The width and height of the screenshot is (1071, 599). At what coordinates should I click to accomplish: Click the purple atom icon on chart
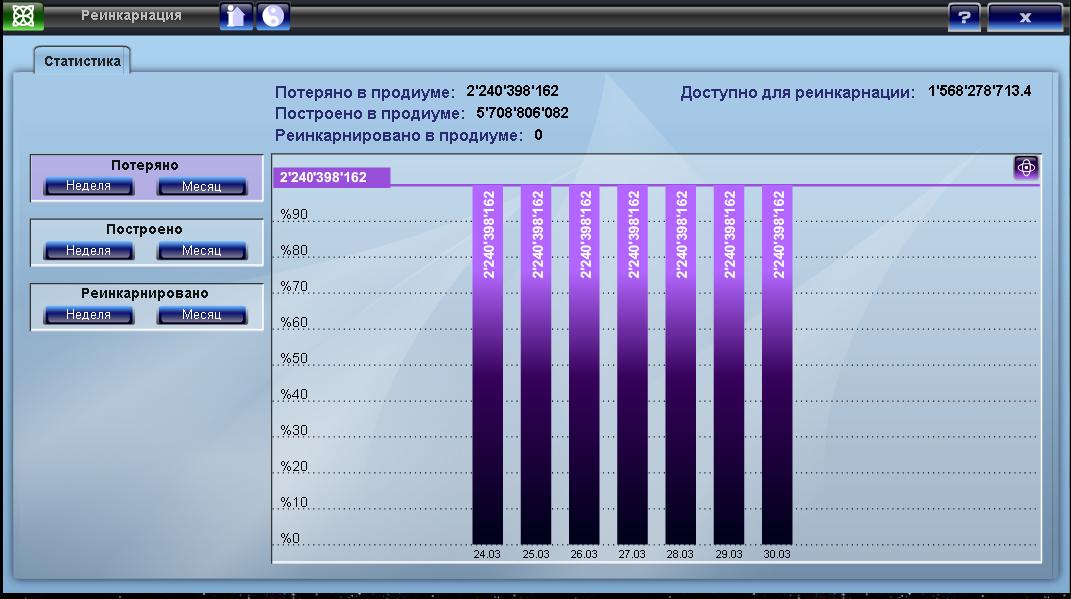[x=1026, y=168]
